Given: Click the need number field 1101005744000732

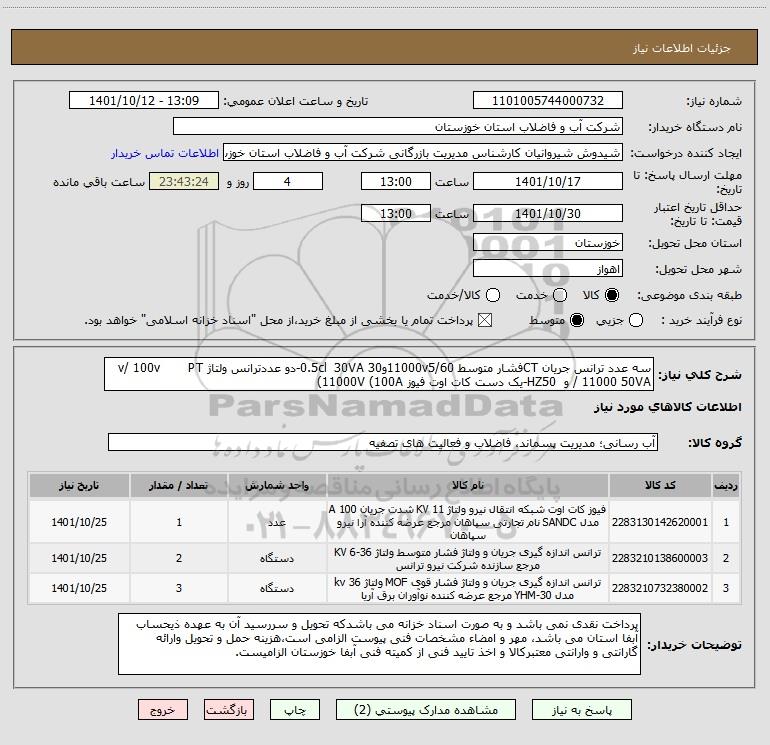Looking at the screenshot, I should [x=548, y=101].
